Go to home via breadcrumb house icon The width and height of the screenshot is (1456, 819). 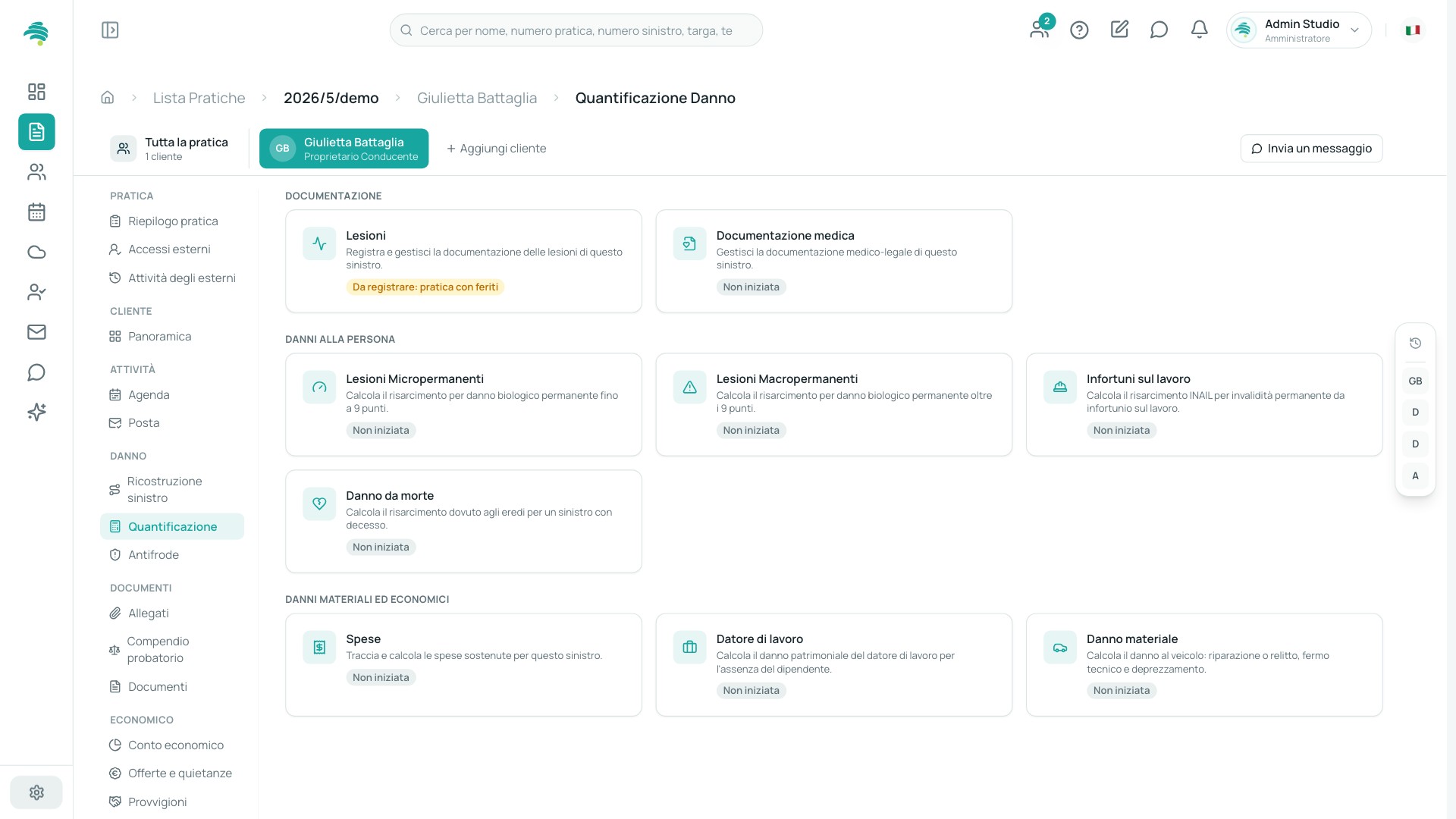click(x=108, y=98)
